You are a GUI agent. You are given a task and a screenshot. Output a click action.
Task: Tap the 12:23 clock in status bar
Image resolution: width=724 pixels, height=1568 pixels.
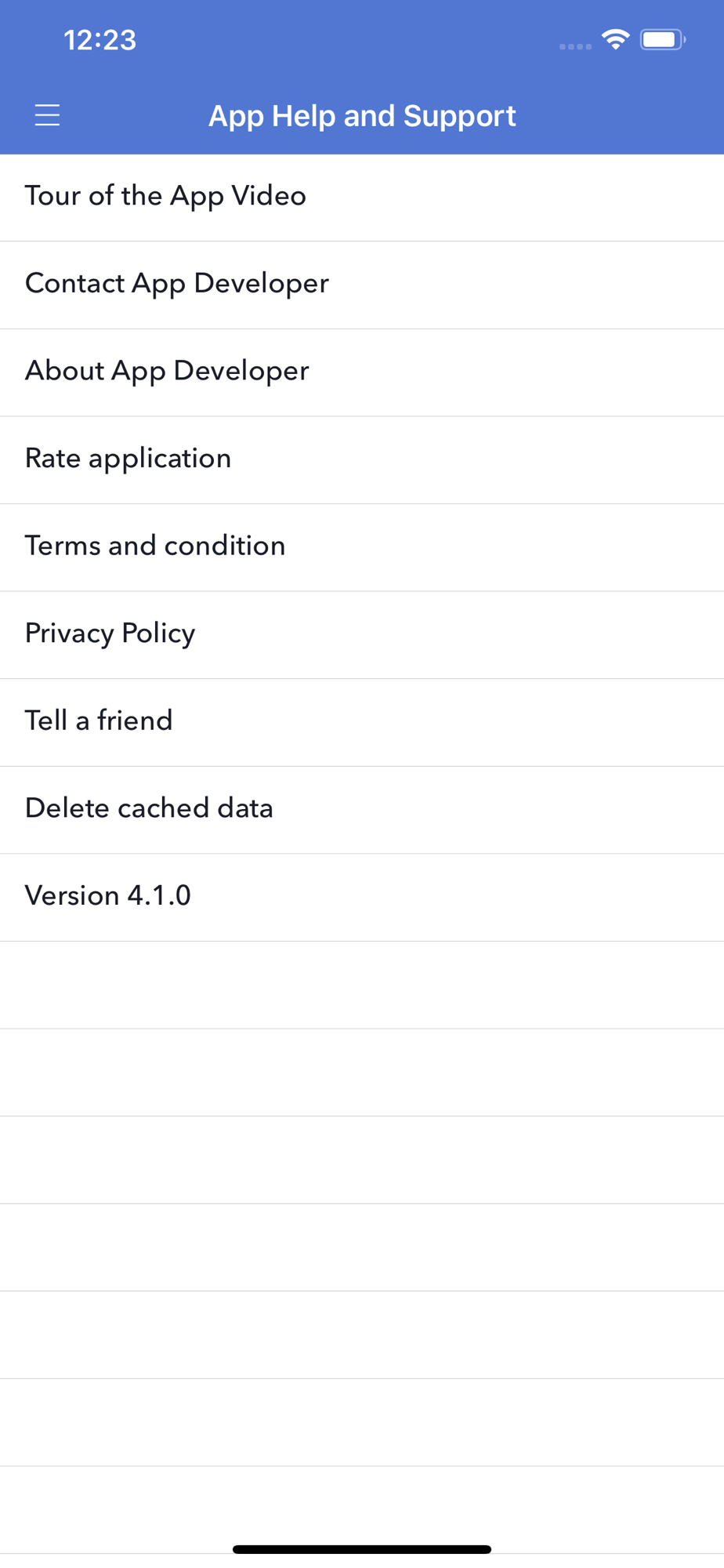point(100,40)
